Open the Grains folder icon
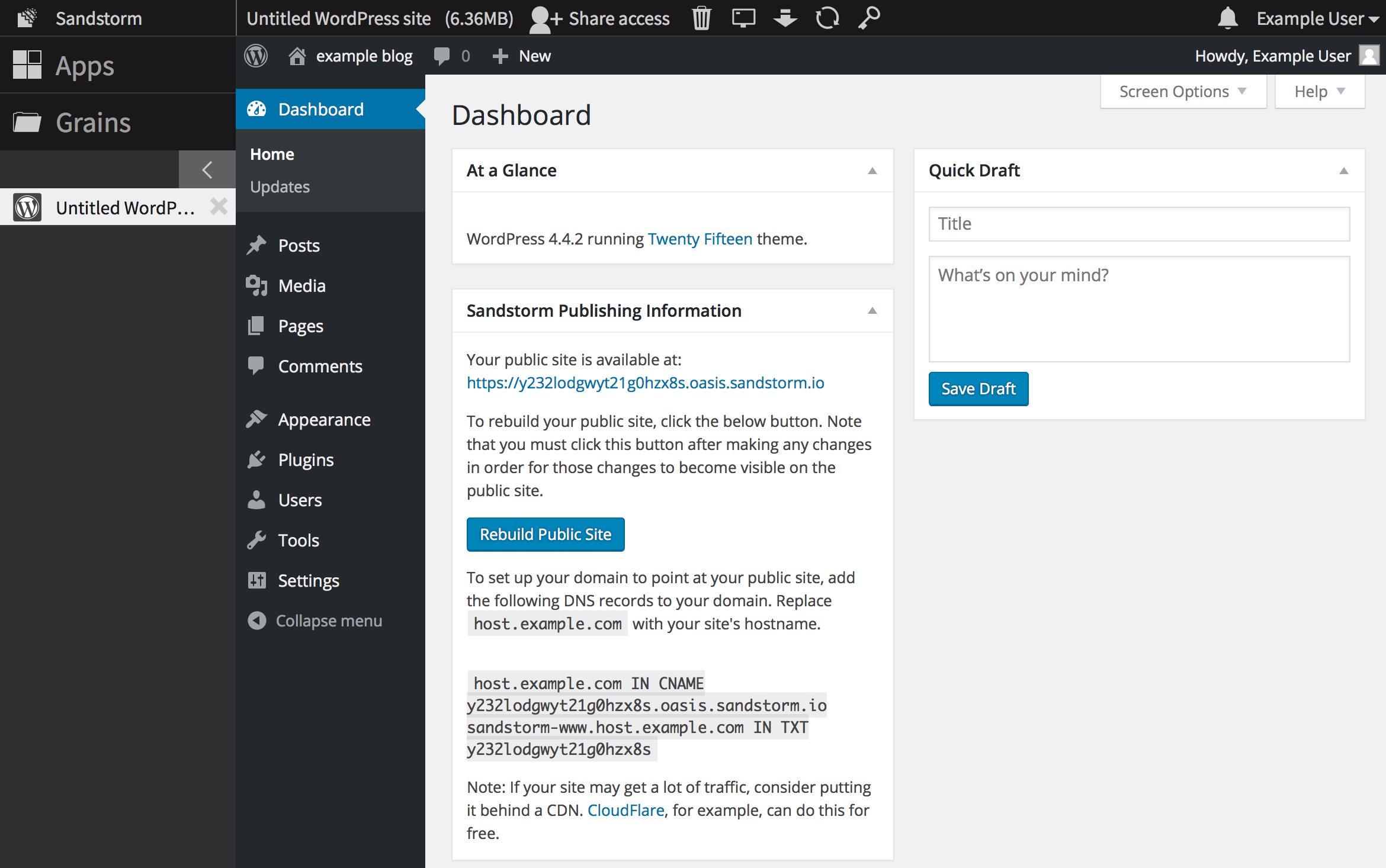 (27, 123)
